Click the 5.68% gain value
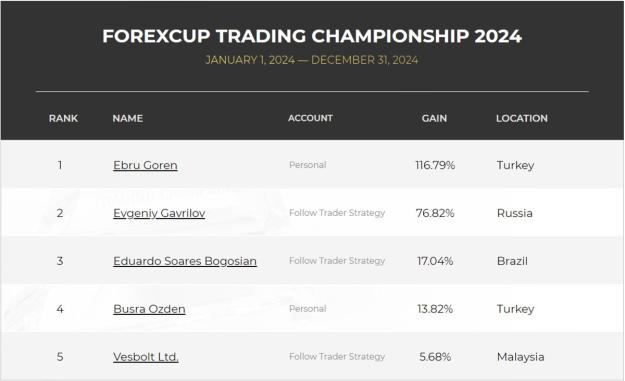The width and height of the screenshot is (625, 381). pos(435,357)
